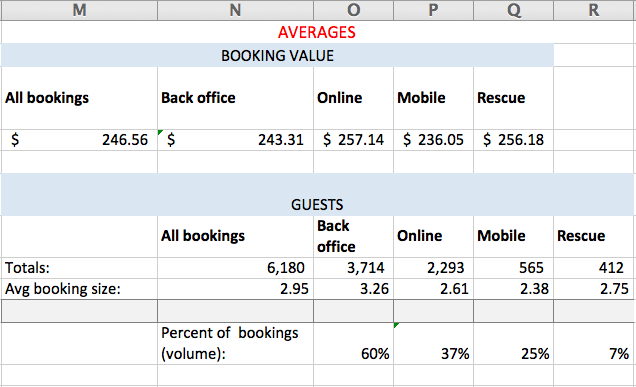Select the 3.26 average cell
Viewport: 636px width, 387px height.
pyautogui.click(x=353, y=289)
